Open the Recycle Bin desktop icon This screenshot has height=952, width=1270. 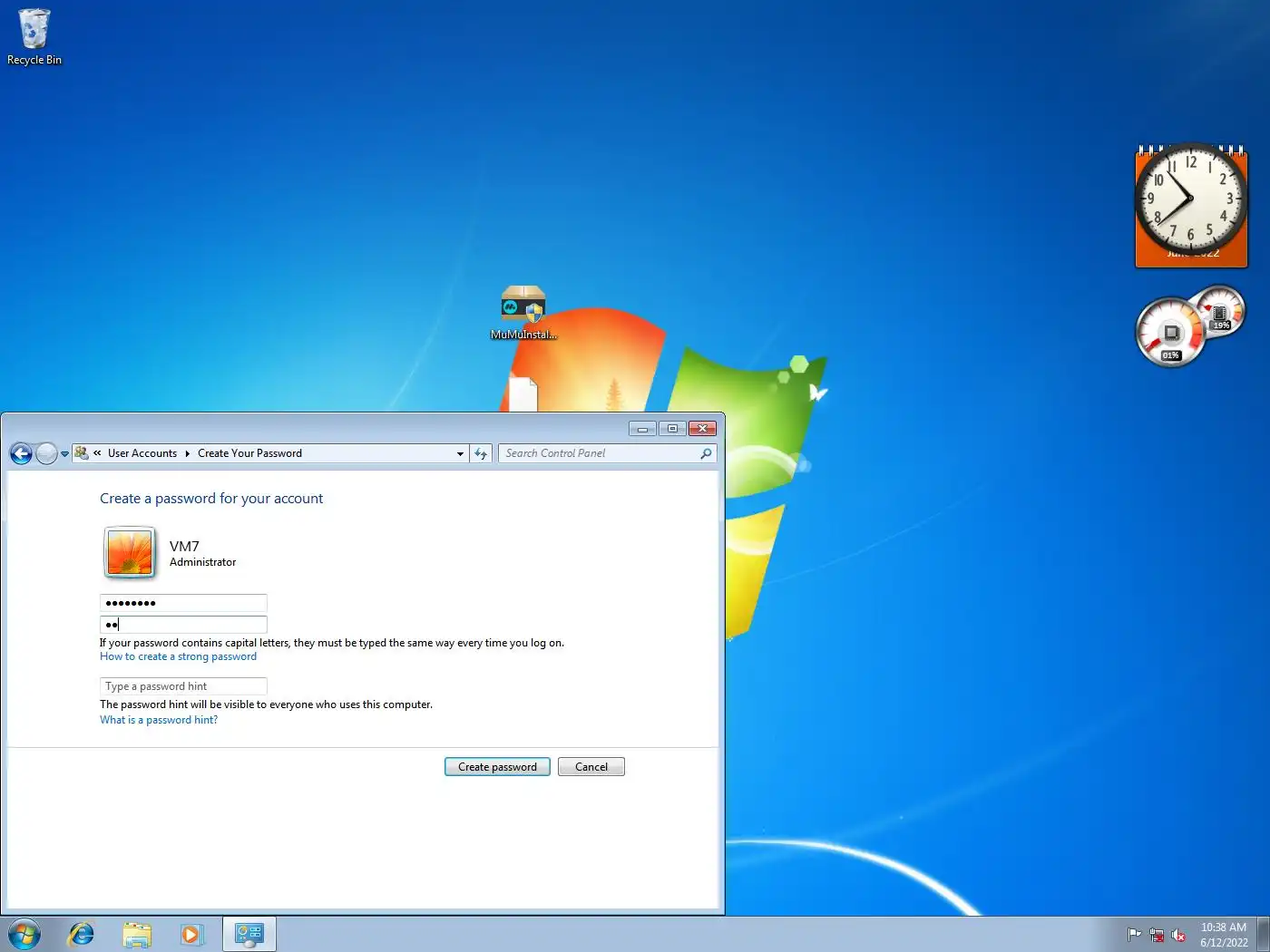tap(34, 37)
